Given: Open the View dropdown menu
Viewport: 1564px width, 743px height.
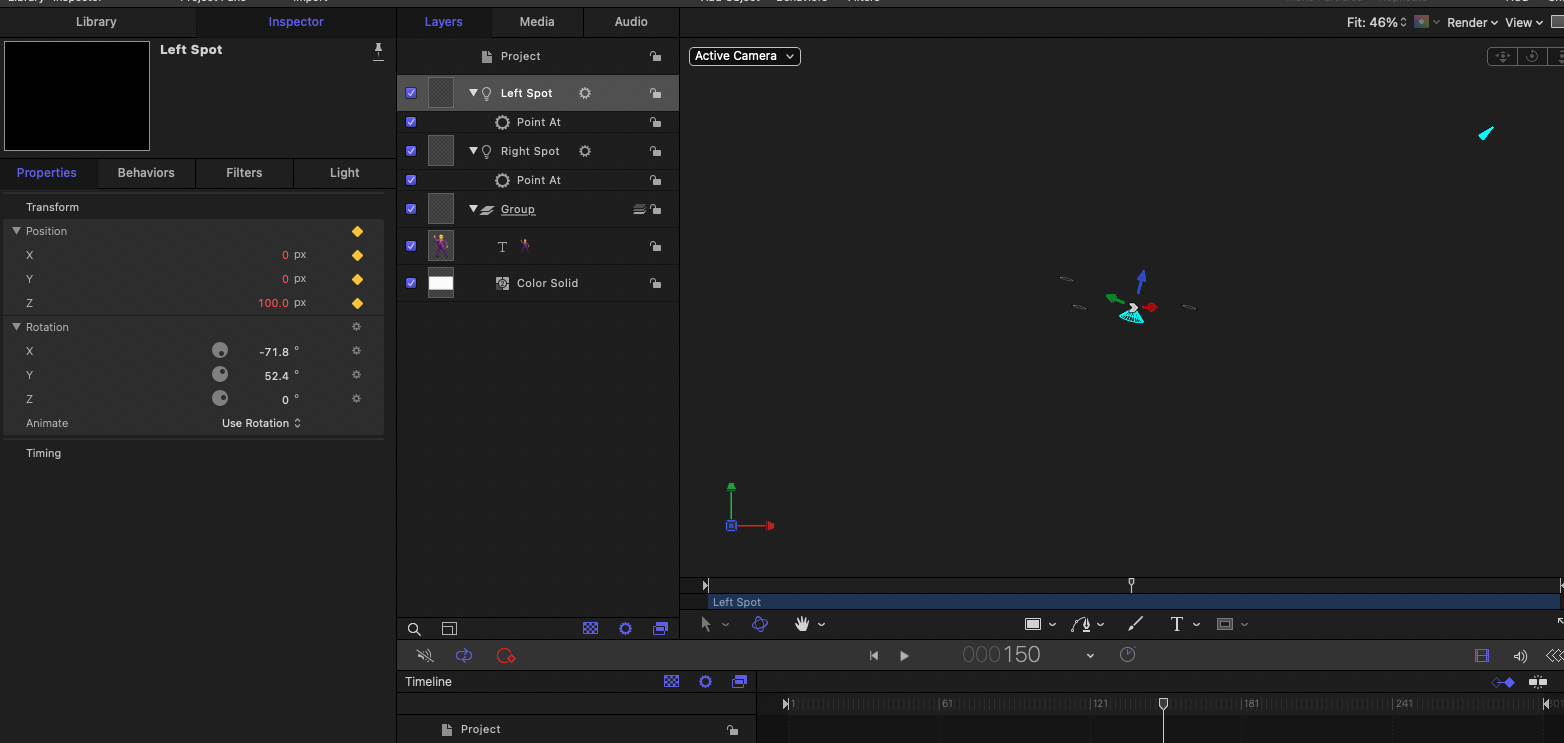Looking at the screenshot, I should (x=1525, y=22).
